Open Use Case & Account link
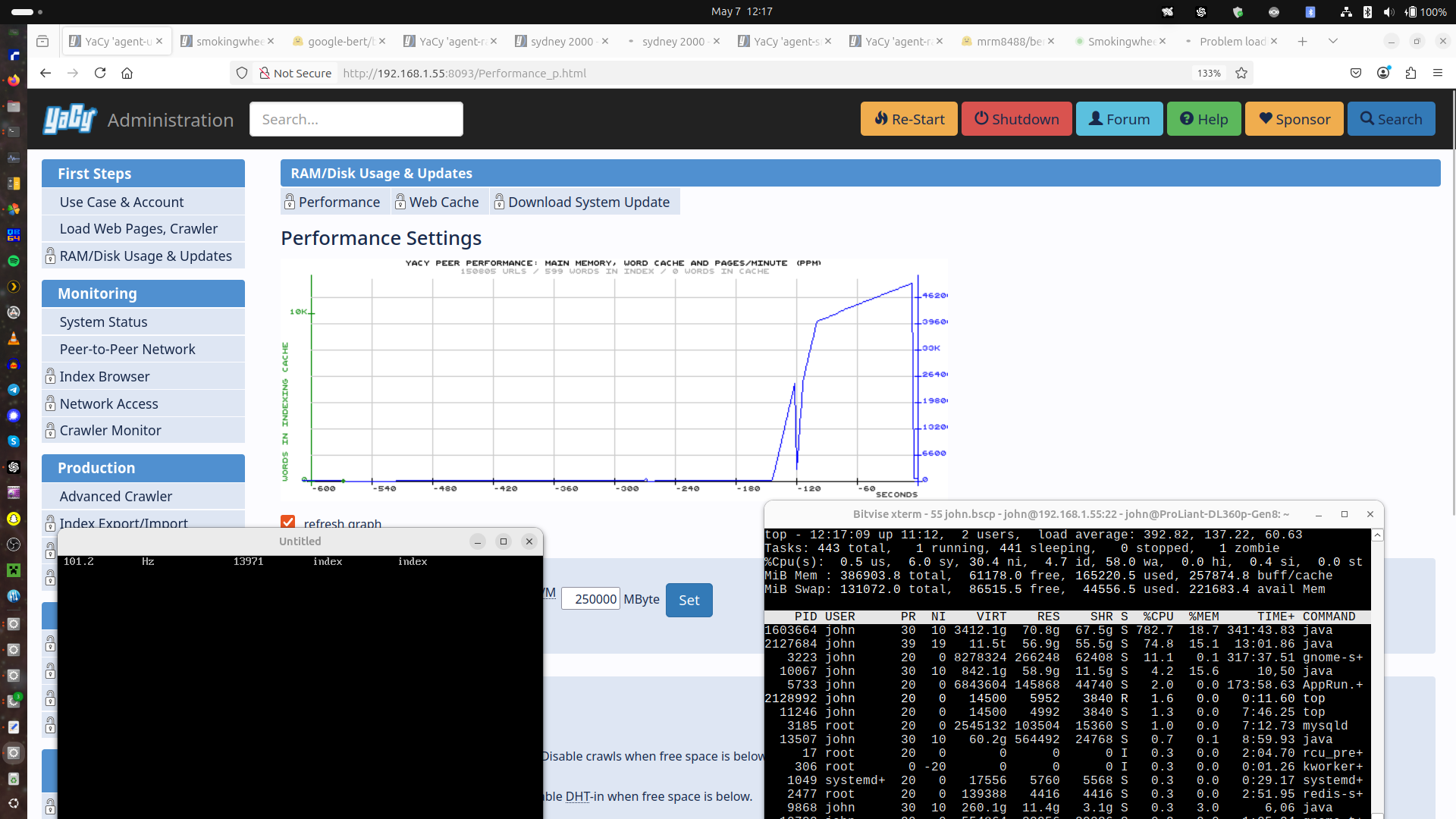This screenshot has width=1456, height=819. [x=121, y=202]
